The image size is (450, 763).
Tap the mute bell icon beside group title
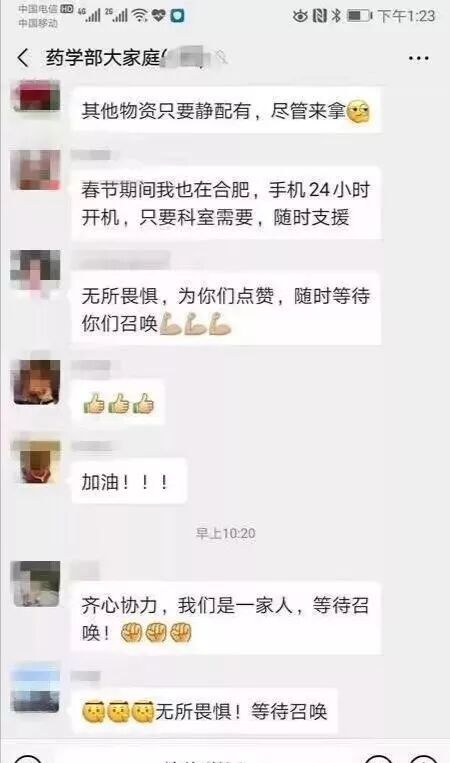[x=222, y=58]
